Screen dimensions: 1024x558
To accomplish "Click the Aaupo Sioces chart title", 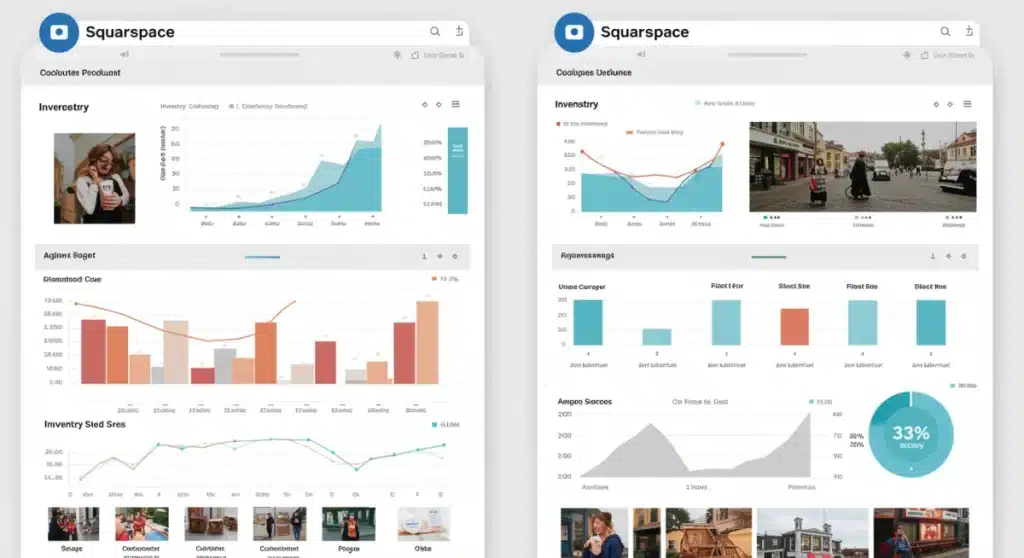I will coord(584,402).
